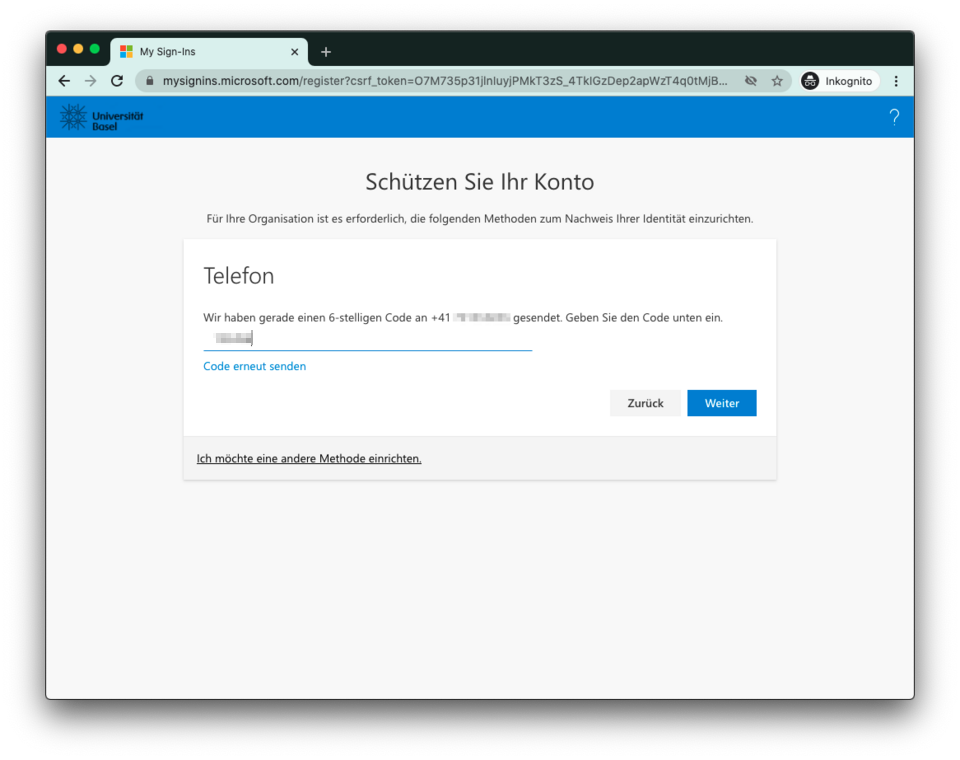Open Chrome's three-dot menu
This screenshot has height=760, width=960.
(x=896, y=81)
